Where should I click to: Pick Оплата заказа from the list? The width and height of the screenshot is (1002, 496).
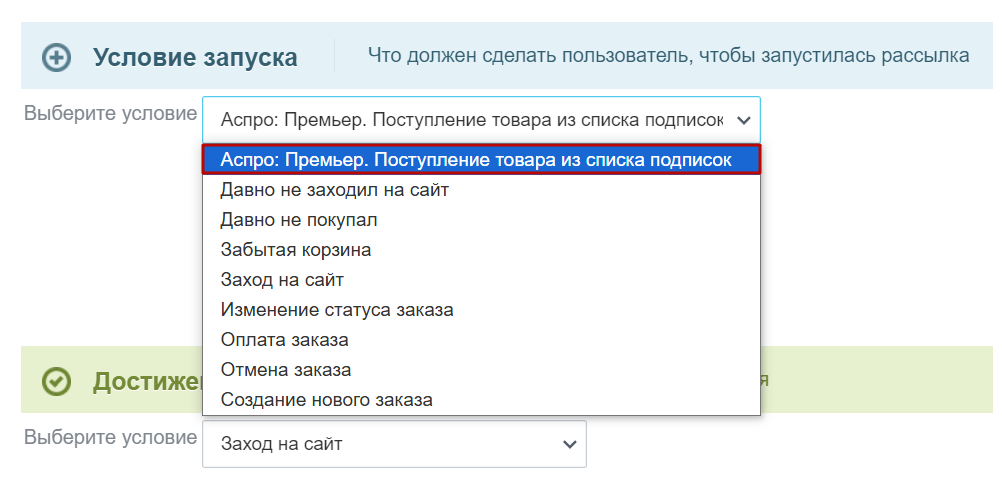coord(481,339)
